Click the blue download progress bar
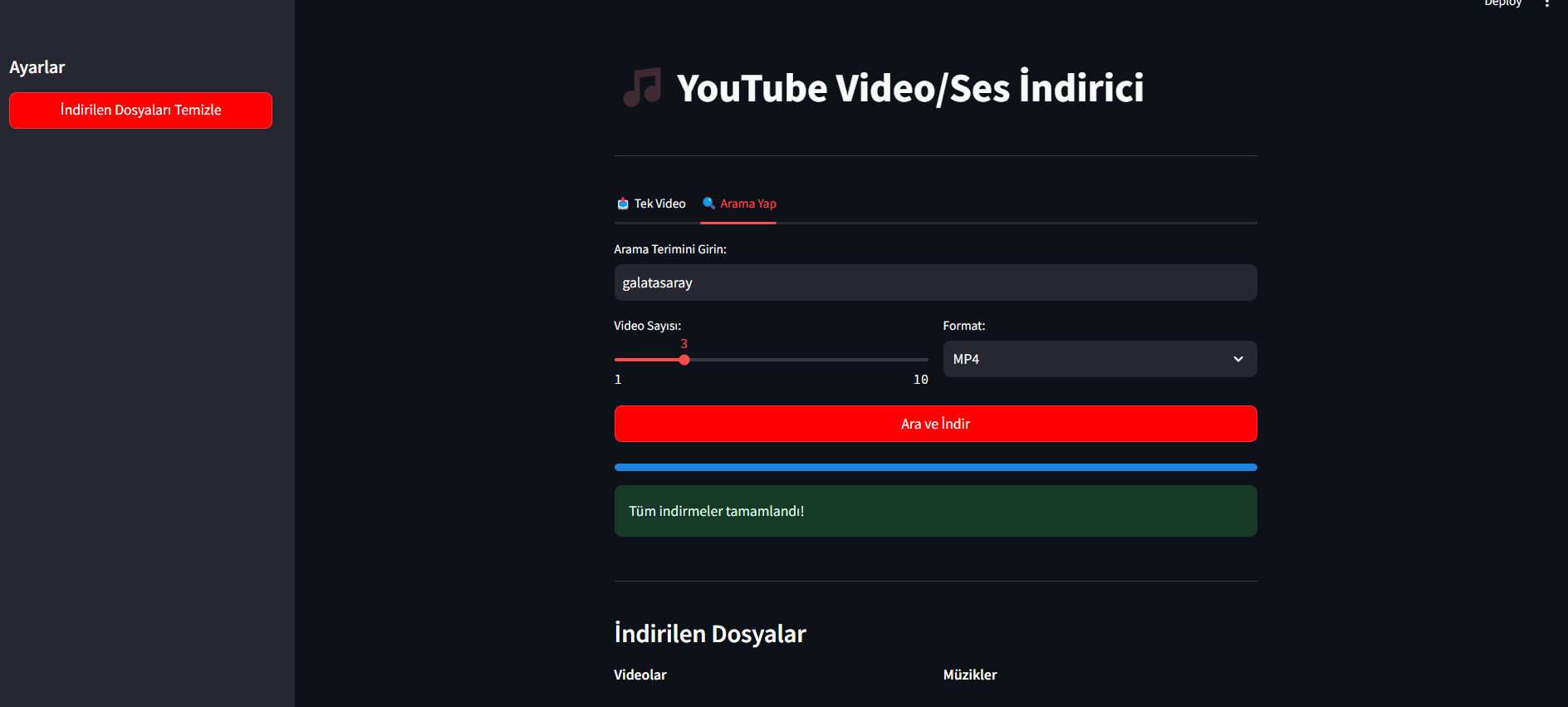The width and height of the screenshot is (1568, 707). tap(935, 468)
